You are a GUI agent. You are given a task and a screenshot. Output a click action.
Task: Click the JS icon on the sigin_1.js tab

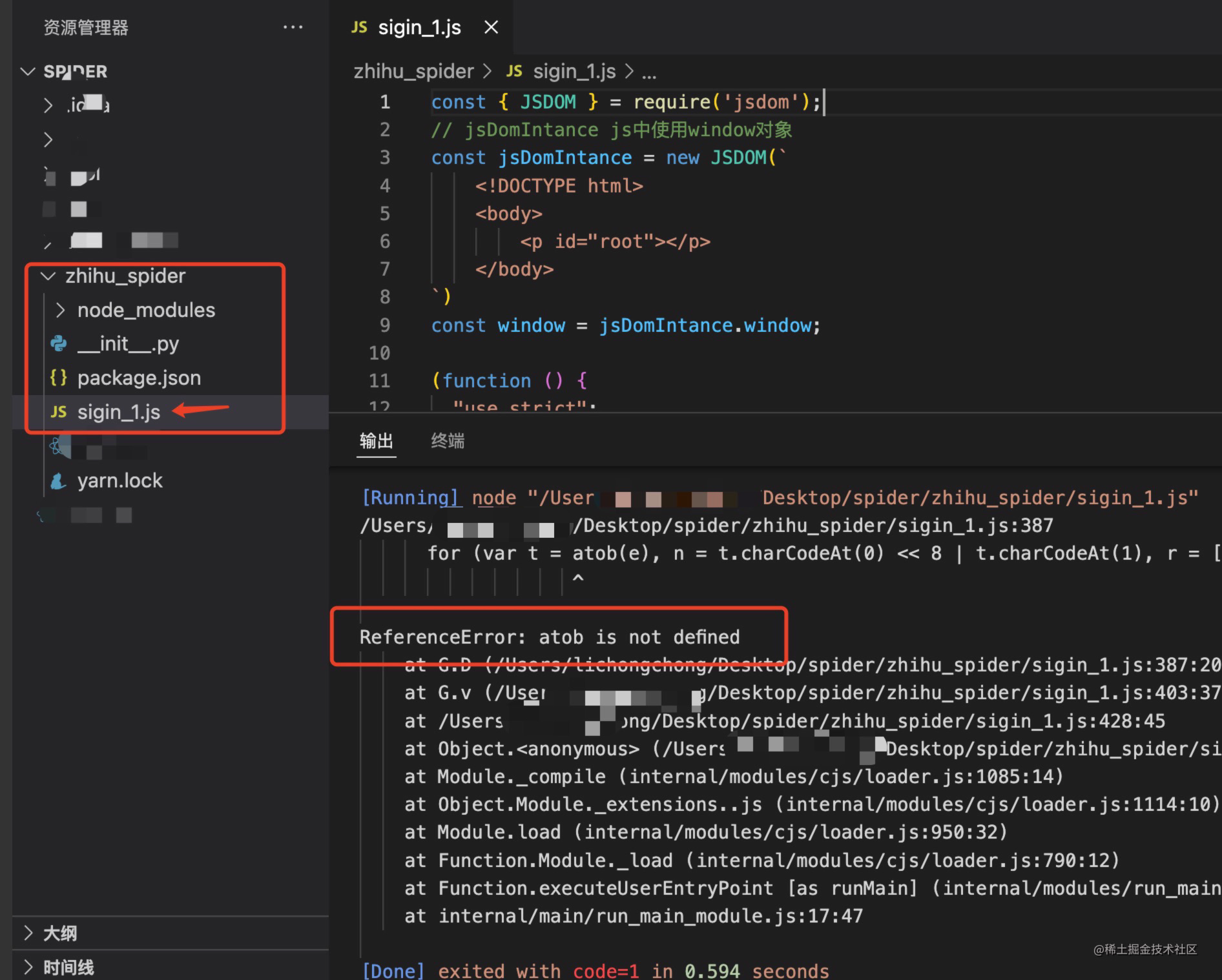359,27
